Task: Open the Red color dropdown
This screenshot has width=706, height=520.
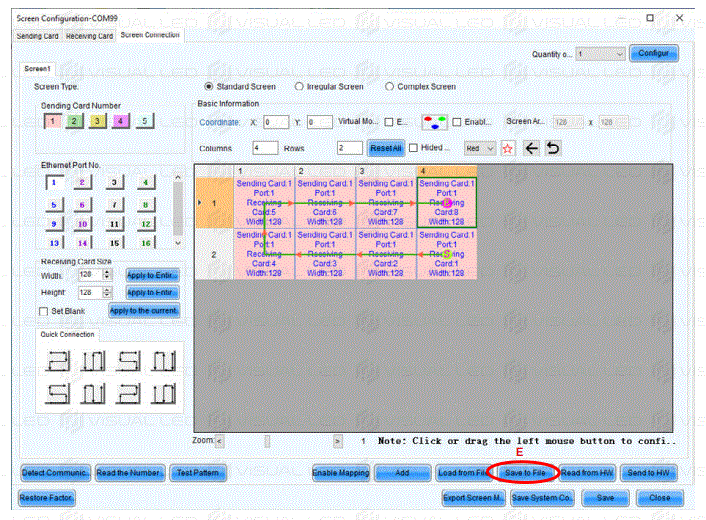Action: [480, 148]
